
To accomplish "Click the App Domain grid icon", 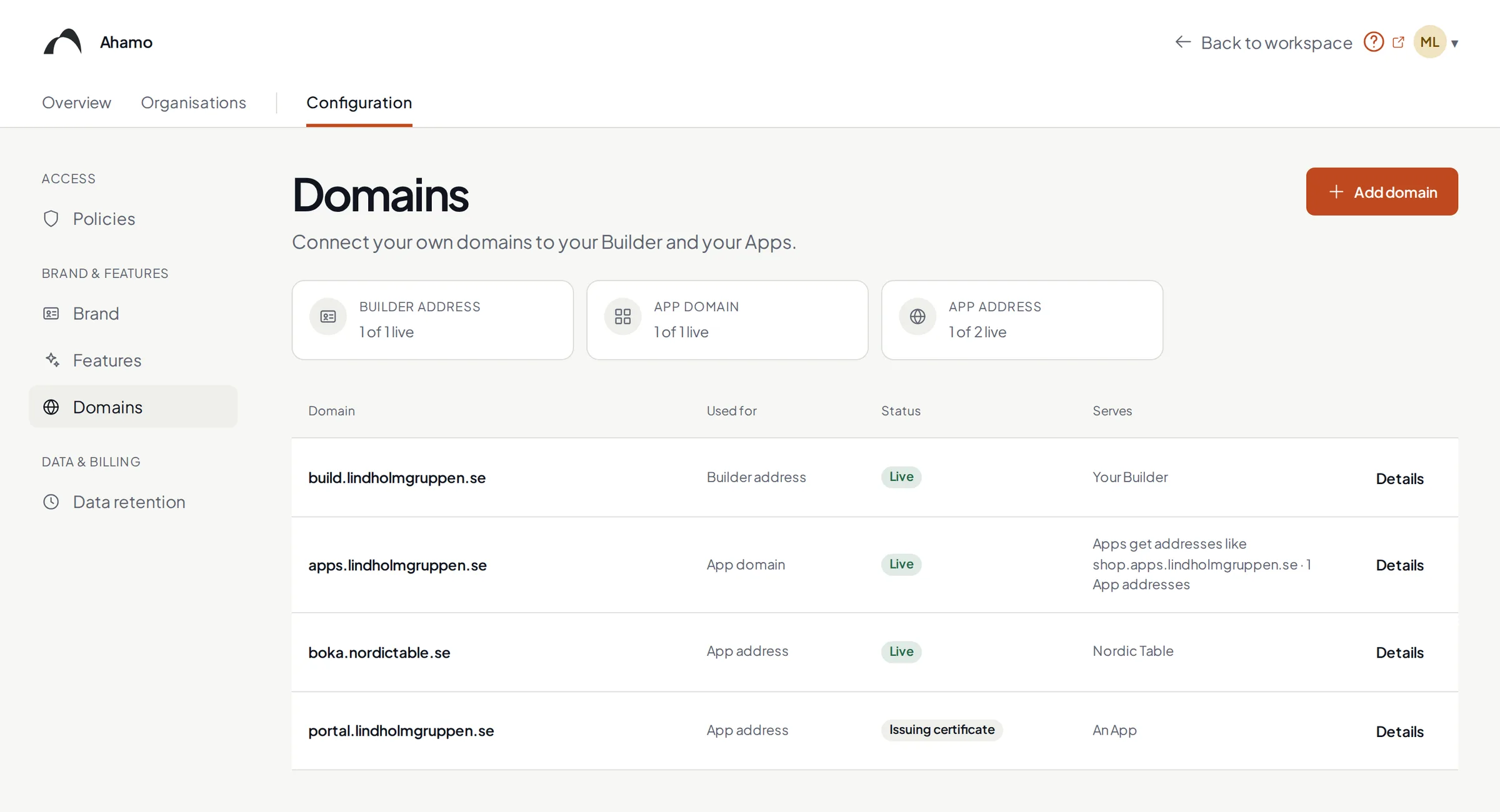I will (622, 317).
